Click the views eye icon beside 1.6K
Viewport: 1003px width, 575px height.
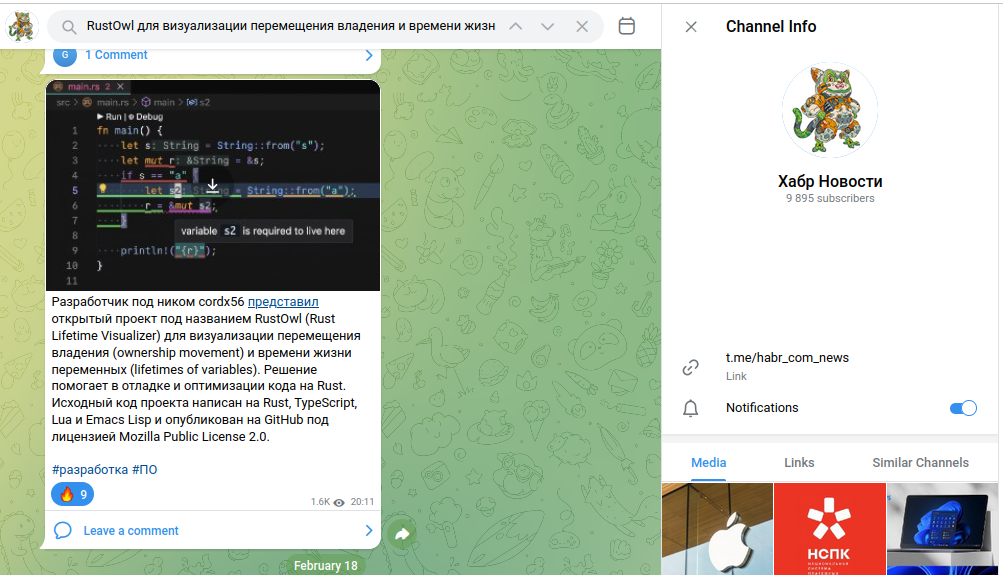[339, 502]
